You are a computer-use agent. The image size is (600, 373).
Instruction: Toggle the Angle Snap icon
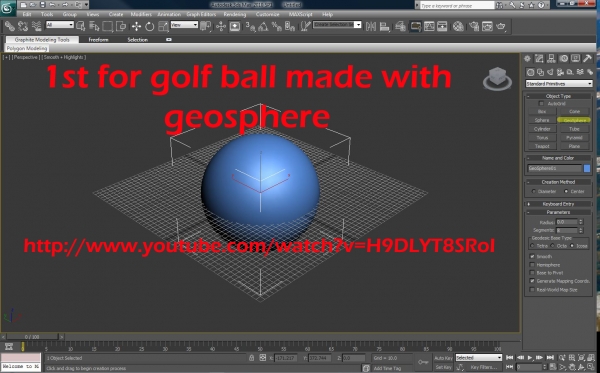(x=263, y=26)
